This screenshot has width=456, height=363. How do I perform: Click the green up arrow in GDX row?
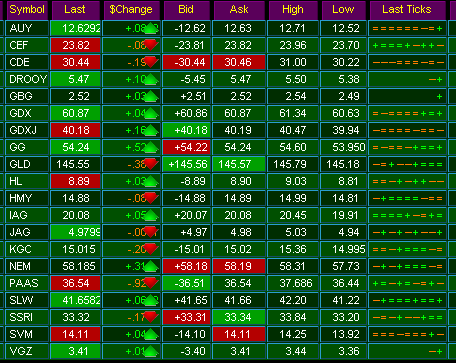tap(151, 113)
